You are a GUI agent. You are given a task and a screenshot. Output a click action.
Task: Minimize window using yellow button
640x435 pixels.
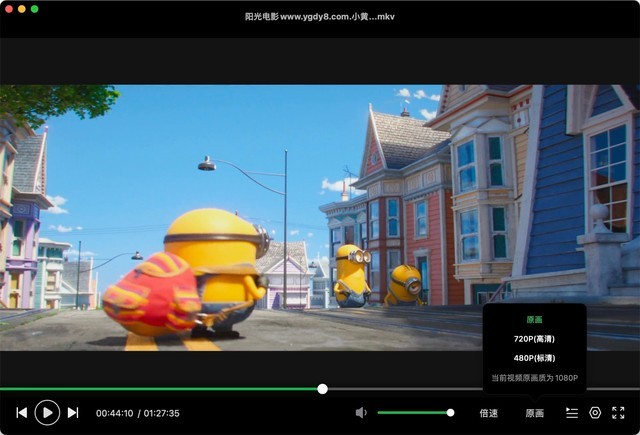pyautogui.click(x=22, y=9)
